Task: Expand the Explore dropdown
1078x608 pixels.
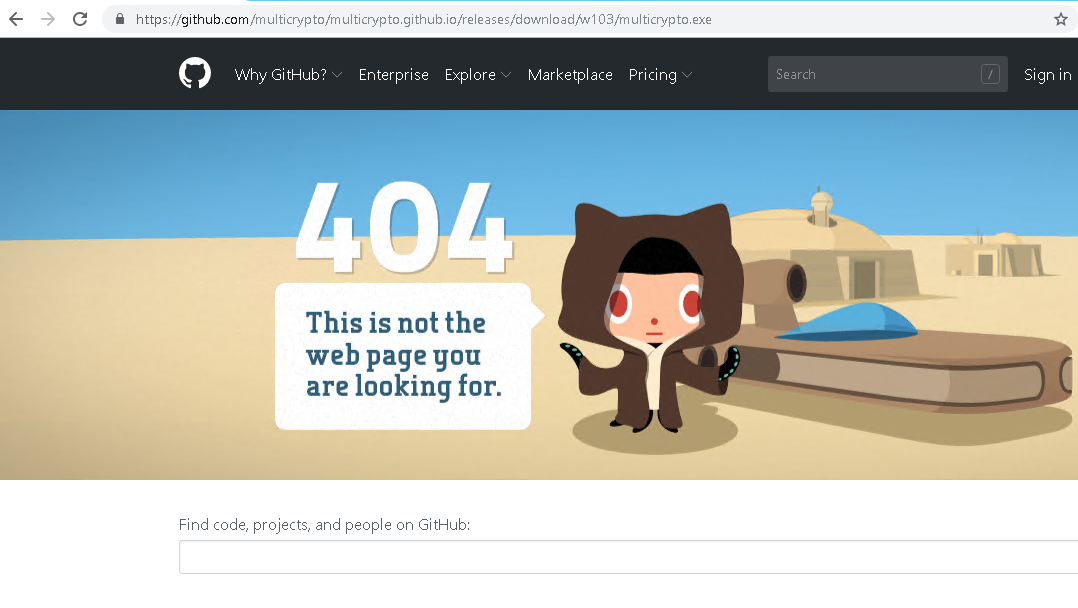Action: pos(478,74)
